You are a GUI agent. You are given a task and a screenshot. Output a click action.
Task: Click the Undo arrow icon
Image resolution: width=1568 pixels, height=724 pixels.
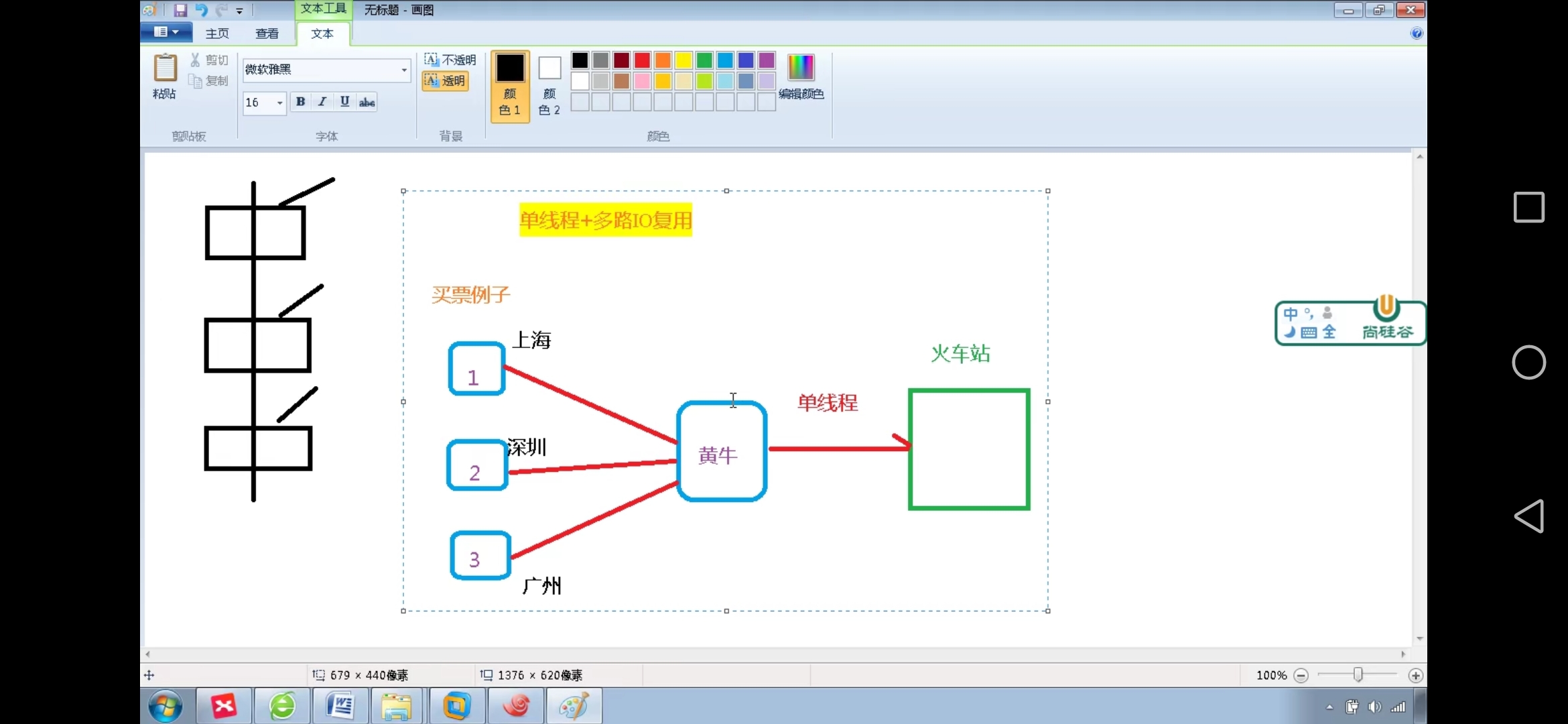click(x=201, y=10)
